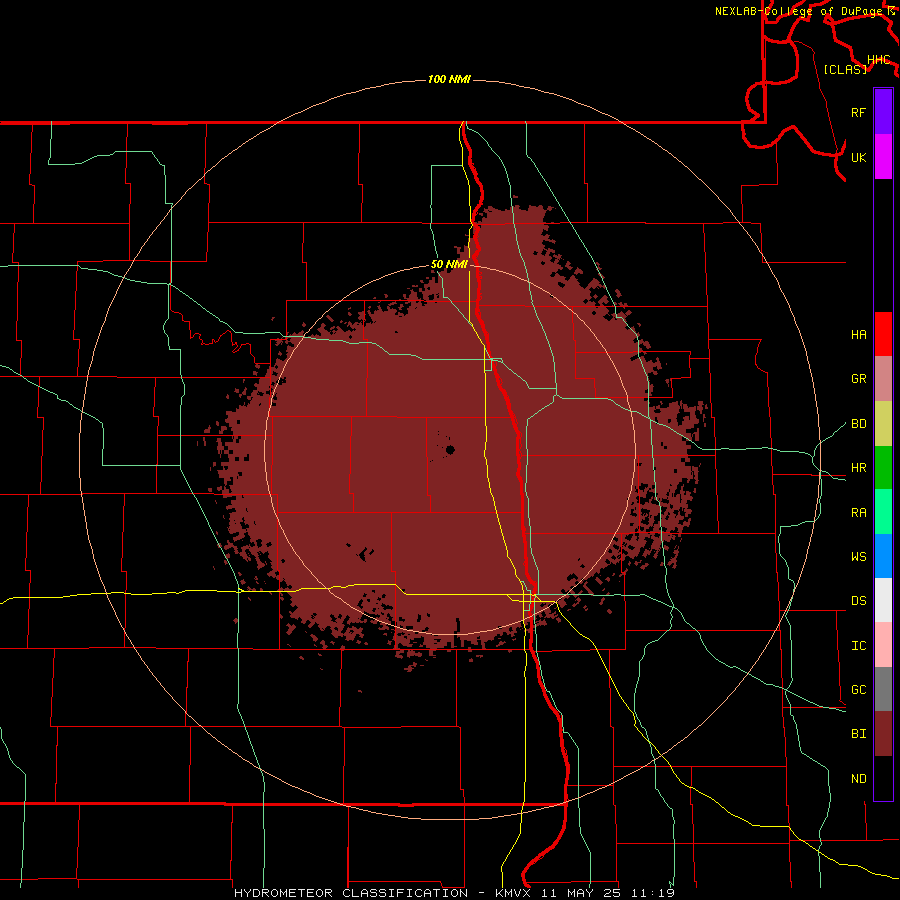Screen dimensions: 900x900
Task: Click the RA light green legend swatch
Action: (883, 511)
